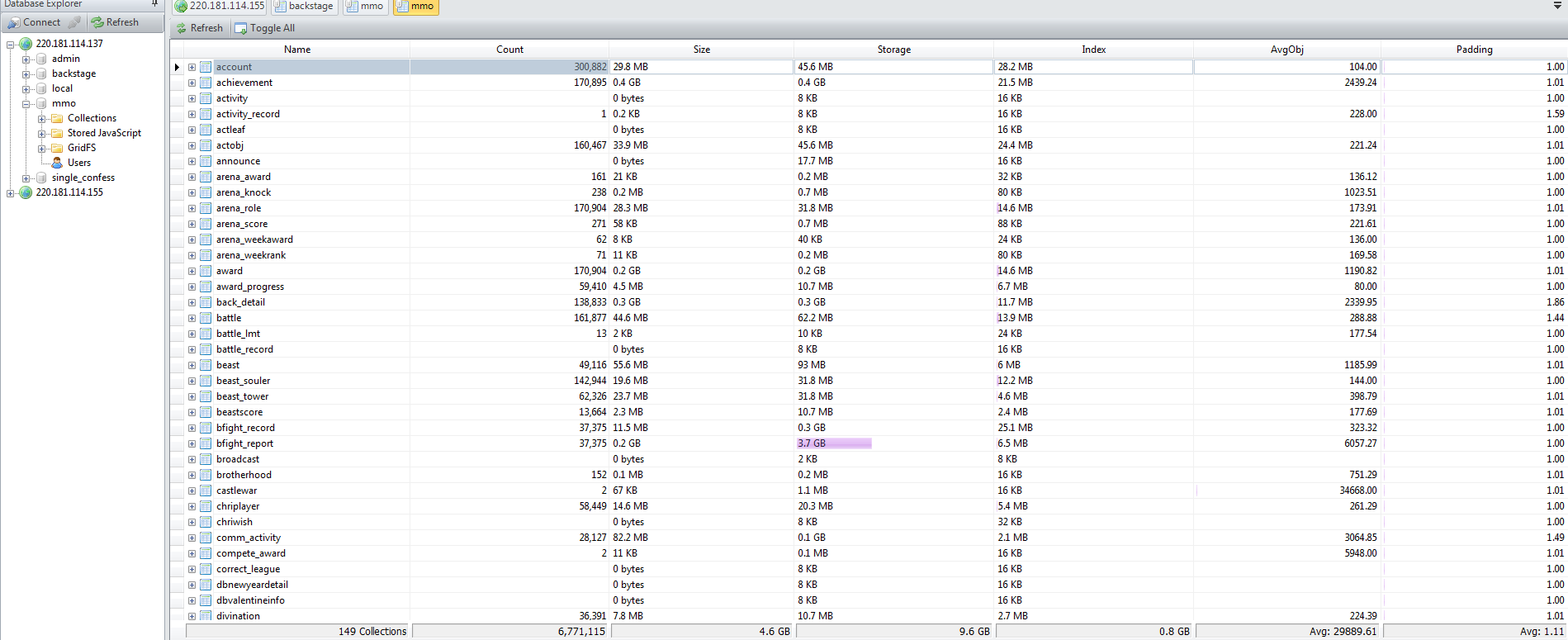Select the 'arena_weekaward' collection name
Viewport: 1568px width, 640px height.
pyautogui.click(x=254, y=239)
